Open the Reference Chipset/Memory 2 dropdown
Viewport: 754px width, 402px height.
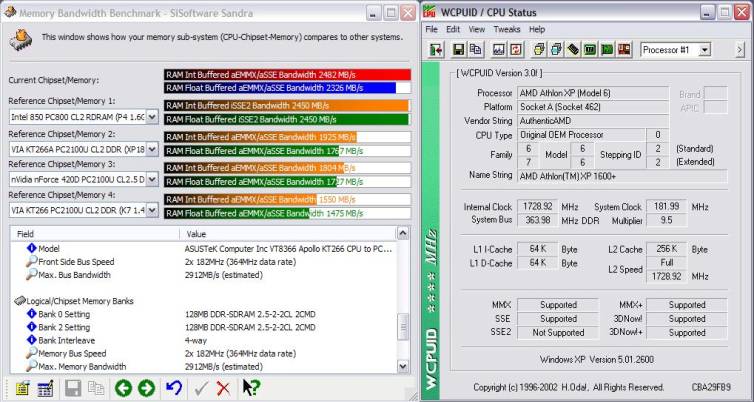pyautogui.click(x=152, y=149)
